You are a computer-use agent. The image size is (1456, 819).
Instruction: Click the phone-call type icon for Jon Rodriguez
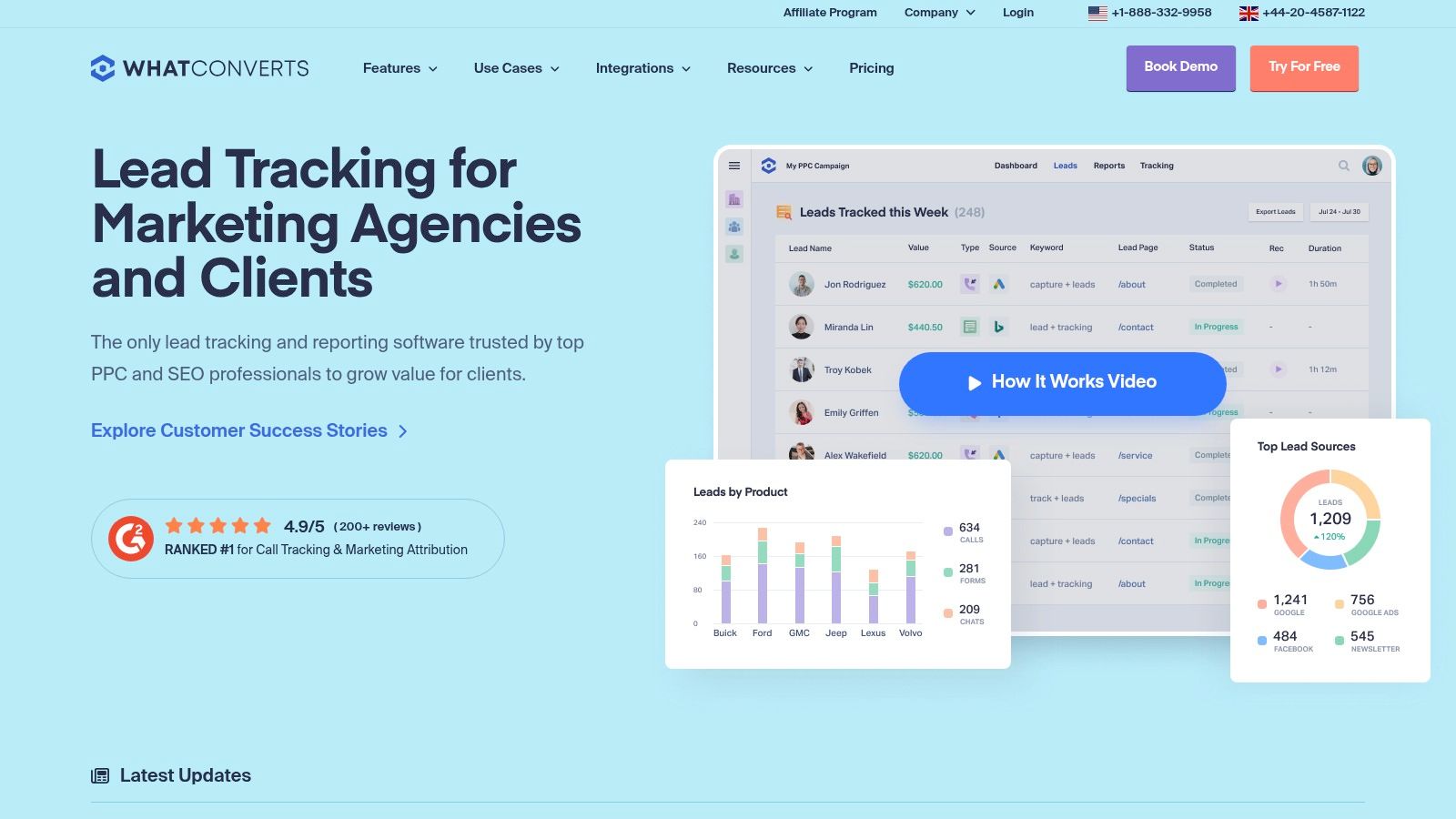[x=969, y=284]
